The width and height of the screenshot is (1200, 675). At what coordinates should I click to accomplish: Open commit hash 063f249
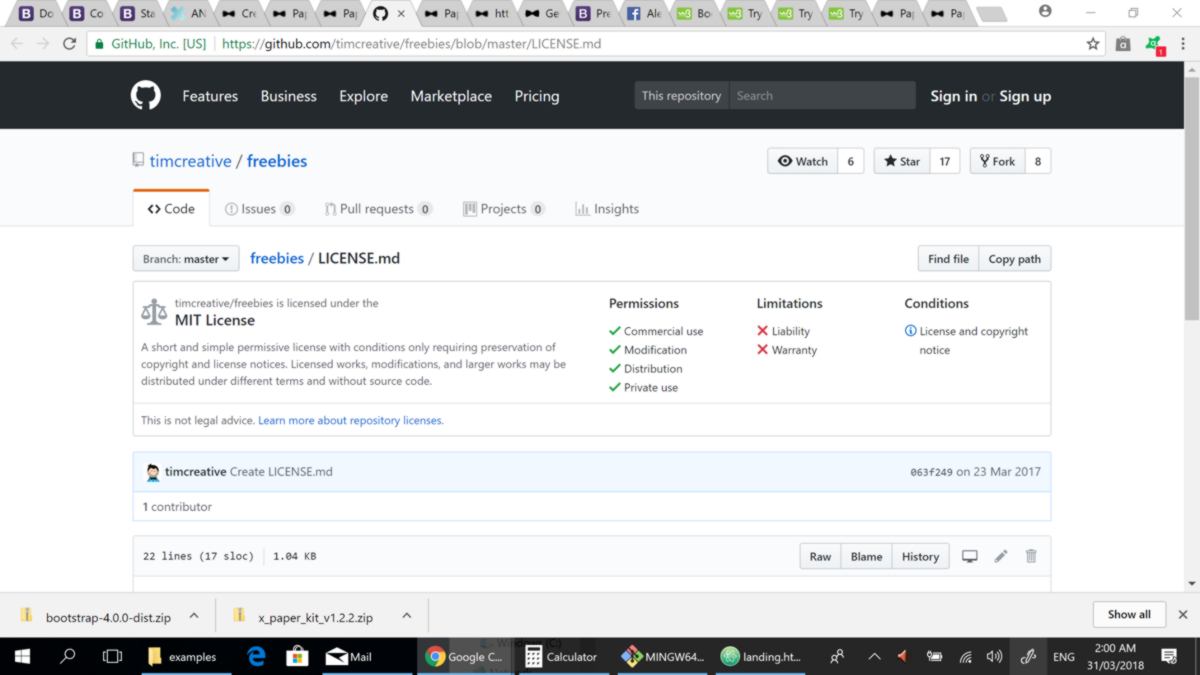pos(931,472)
